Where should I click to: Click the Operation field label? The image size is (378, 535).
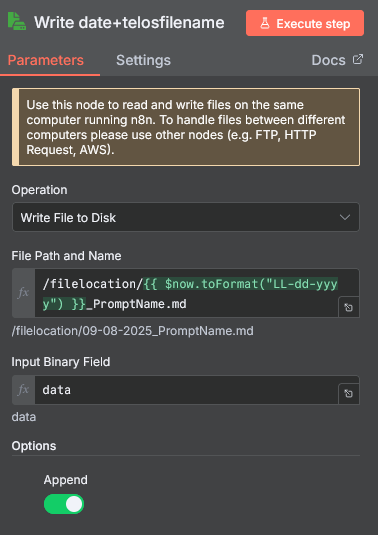39,190
